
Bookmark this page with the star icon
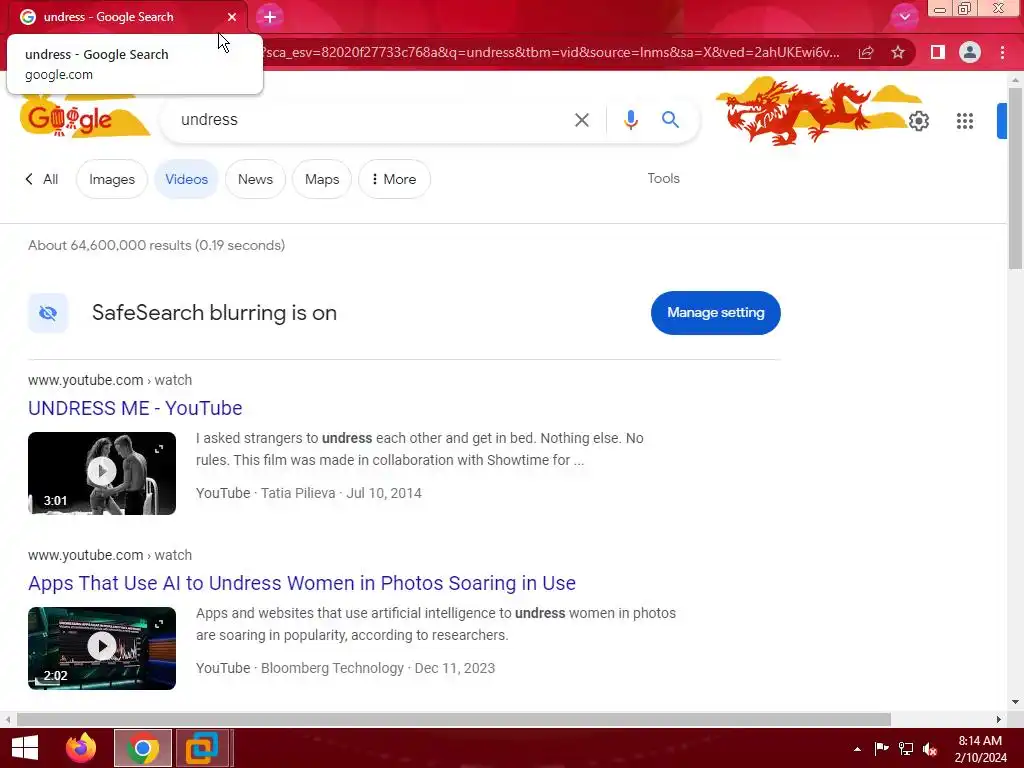point(898,52)
